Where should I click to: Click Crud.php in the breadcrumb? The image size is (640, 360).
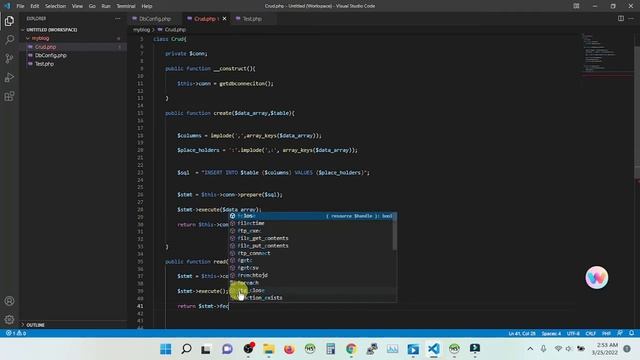tap(175, 30)
